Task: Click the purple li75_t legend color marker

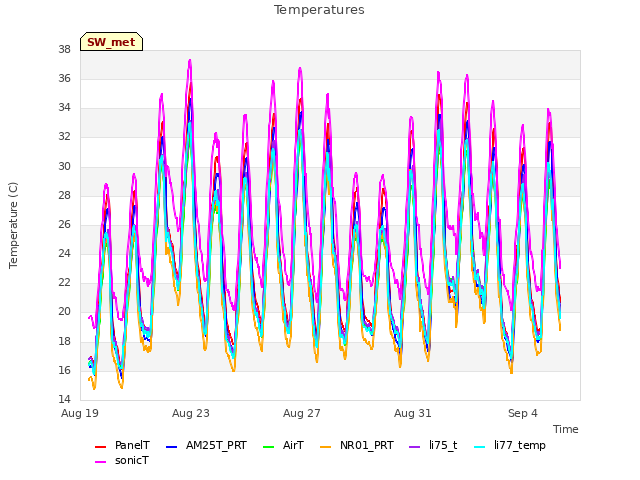Action: coord(415,447)
